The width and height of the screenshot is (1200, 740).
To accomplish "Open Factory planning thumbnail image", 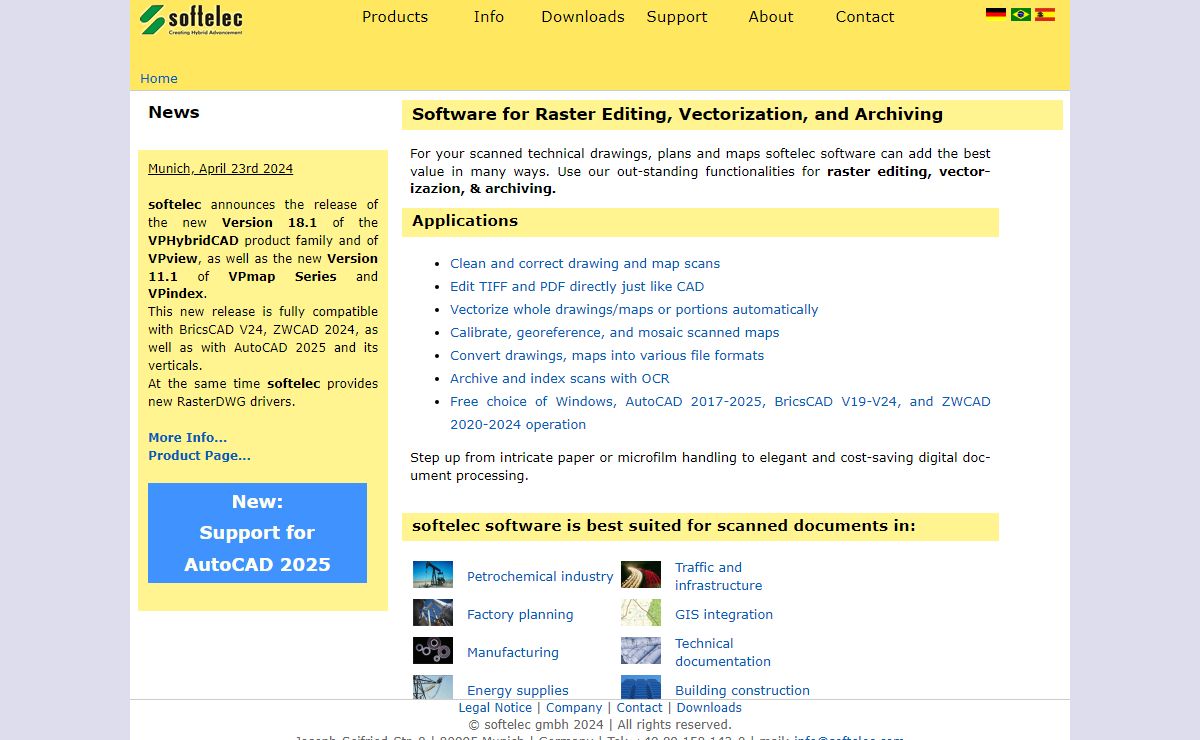I will tap(433, 613).
